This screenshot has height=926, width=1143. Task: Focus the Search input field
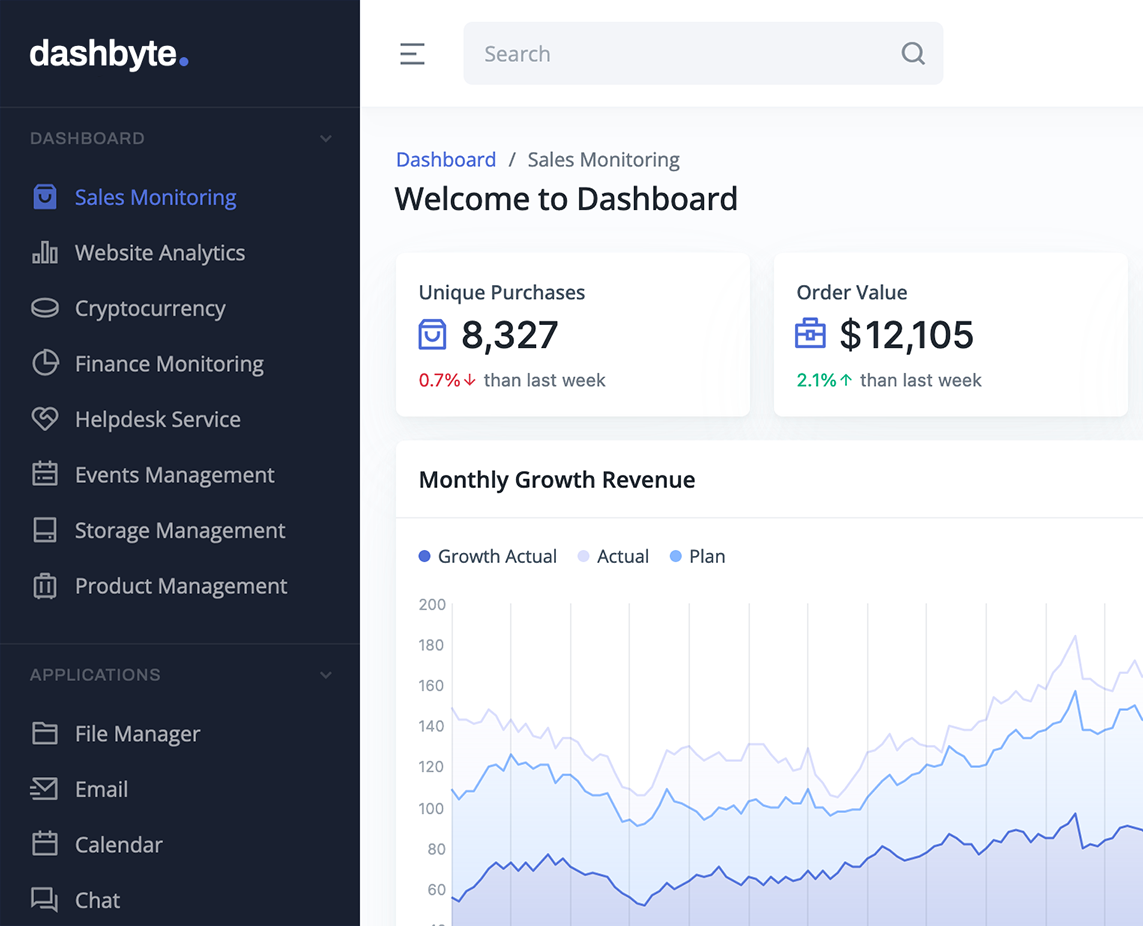pyautogui.click(x=680, y=54)
